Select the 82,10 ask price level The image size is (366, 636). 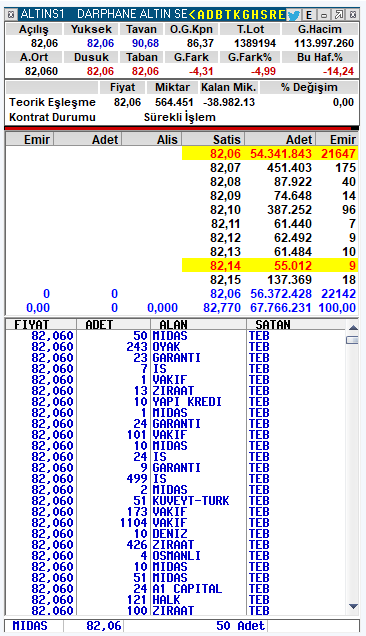[269, 210]
